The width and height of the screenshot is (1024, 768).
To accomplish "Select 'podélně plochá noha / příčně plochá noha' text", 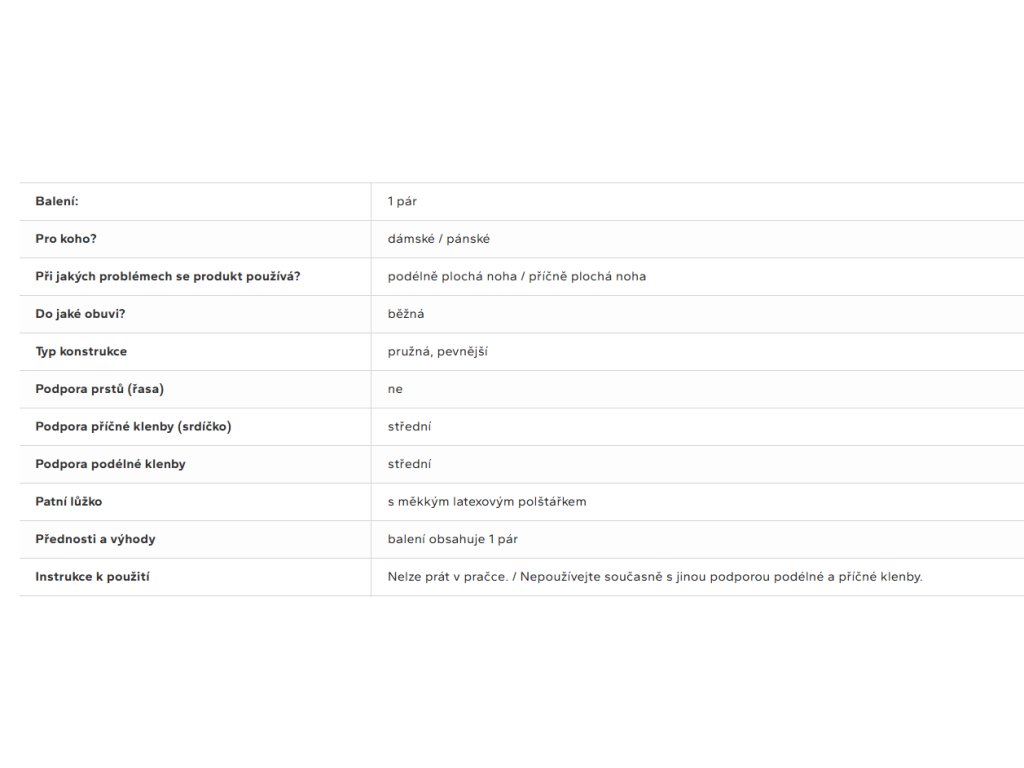I will (516, 276).
